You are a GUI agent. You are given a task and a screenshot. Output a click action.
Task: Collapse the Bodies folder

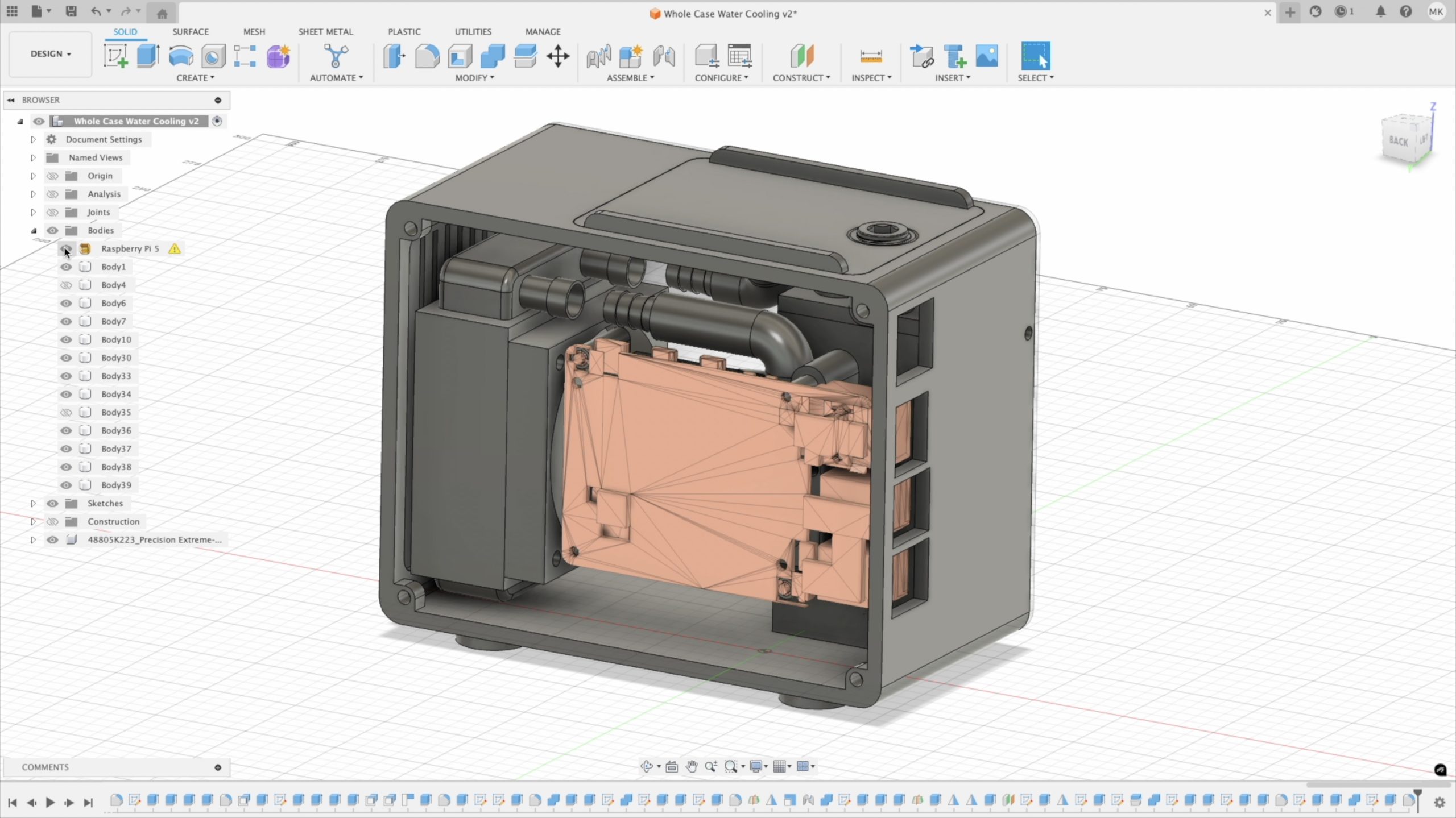34,230
